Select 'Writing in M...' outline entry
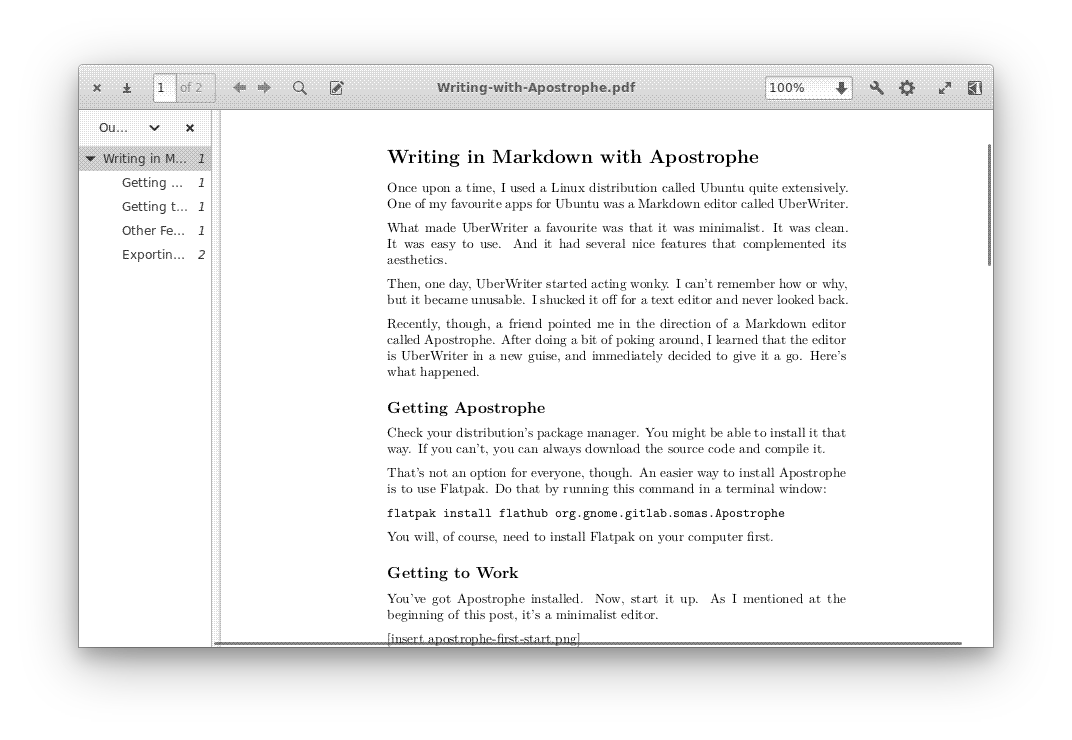The image size is (1072, 740). pos(145,159)
